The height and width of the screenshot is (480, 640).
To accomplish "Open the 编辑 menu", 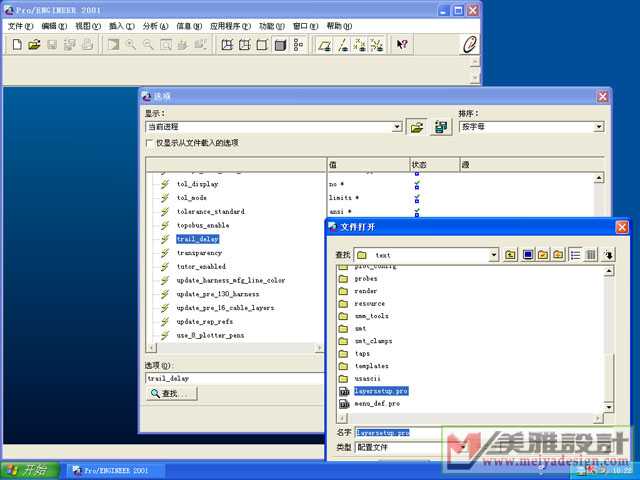I will click(54, 26).
